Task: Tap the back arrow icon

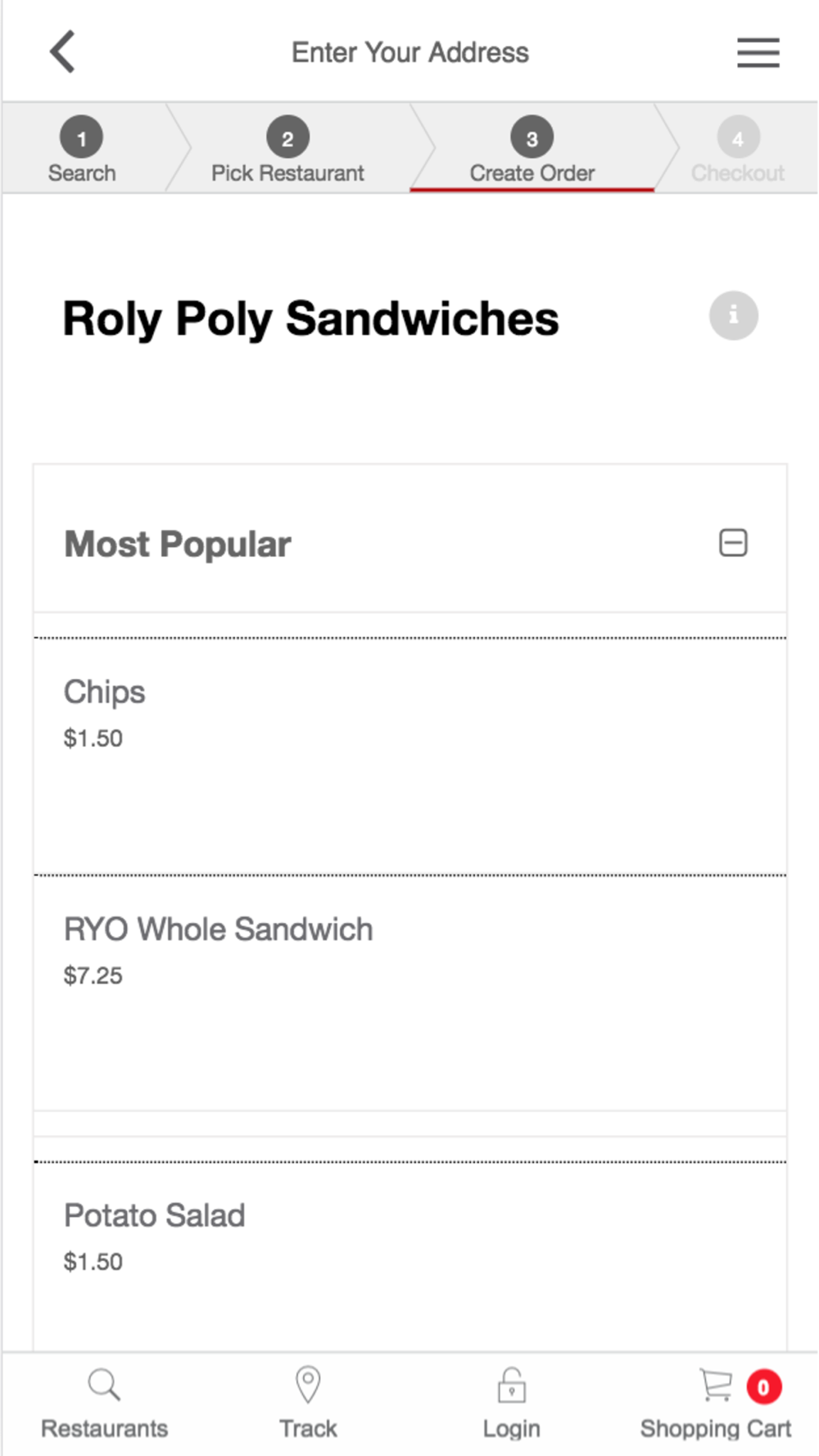Action: click(x=63, y=52)
